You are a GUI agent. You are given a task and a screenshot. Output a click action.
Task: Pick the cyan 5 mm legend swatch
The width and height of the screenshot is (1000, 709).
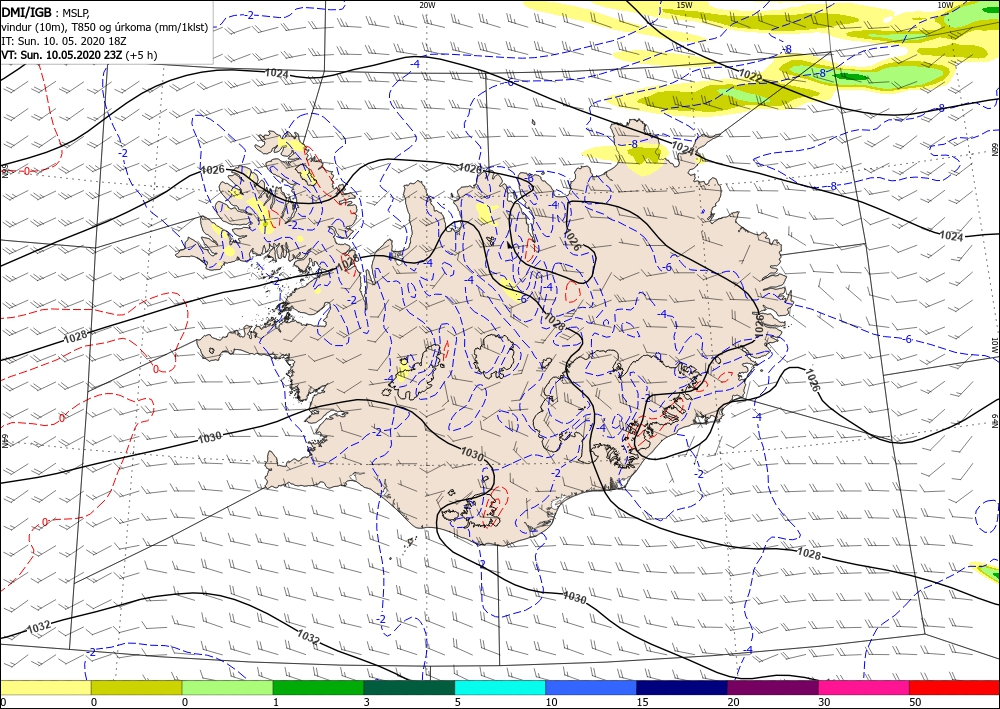500,687
